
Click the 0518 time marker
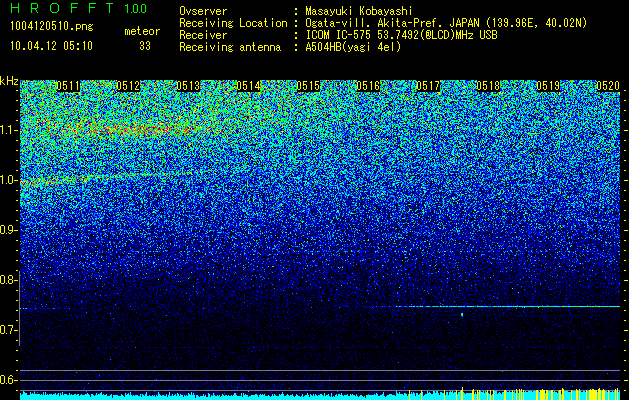point(488,86)
